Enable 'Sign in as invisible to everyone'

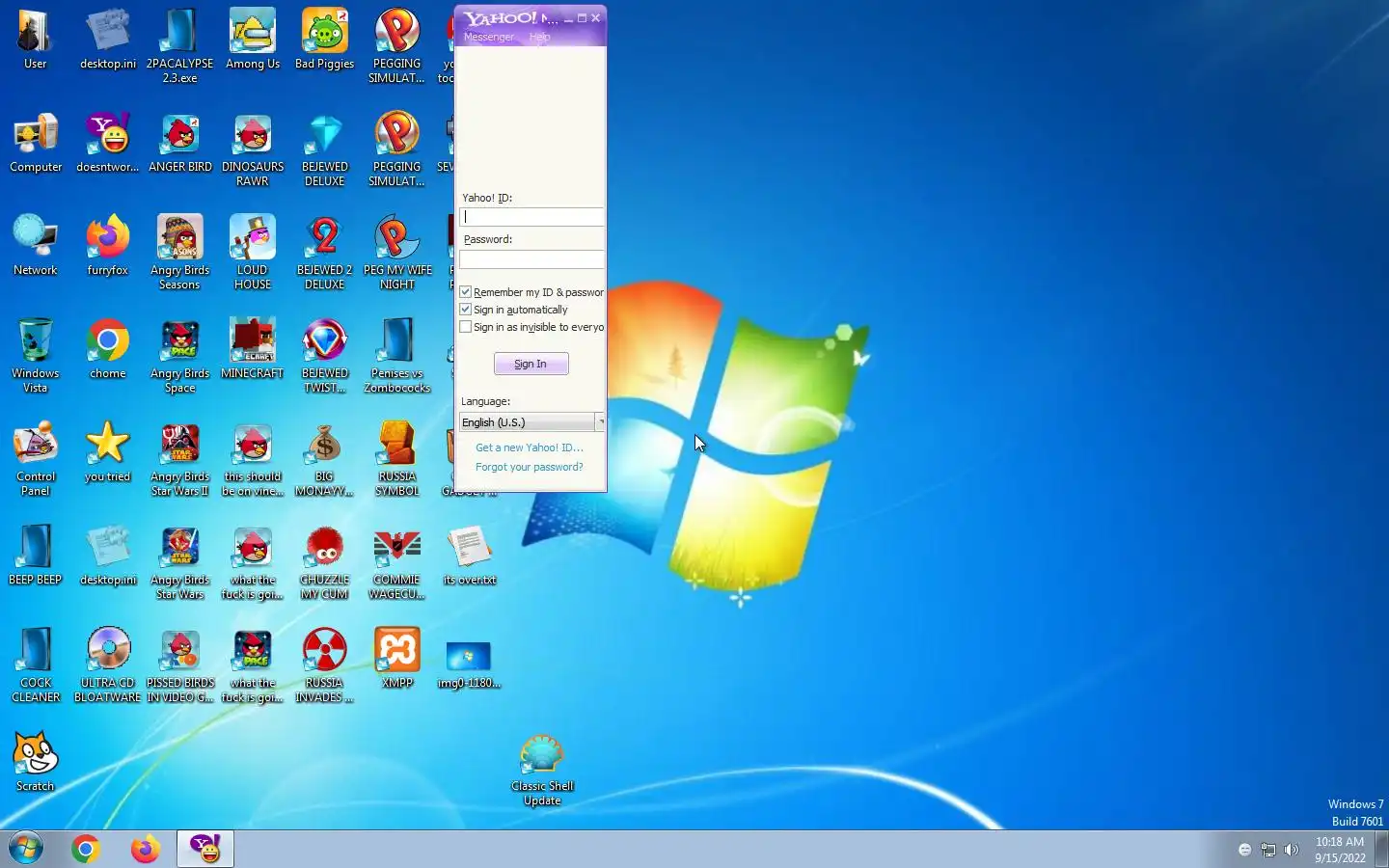coord(466,327)
